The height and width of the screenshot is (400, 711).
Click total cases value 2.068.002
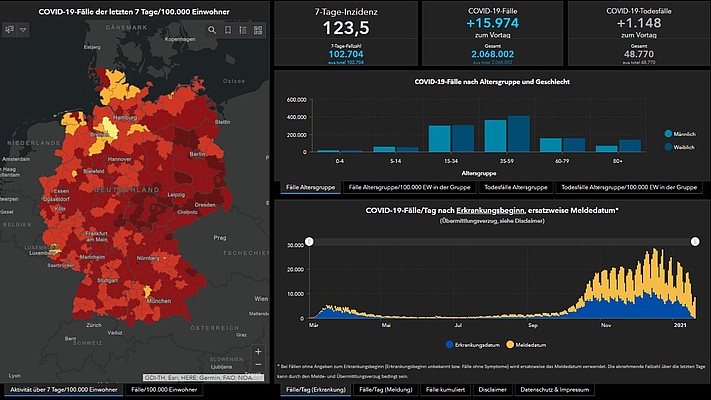[x=492, y=54]
